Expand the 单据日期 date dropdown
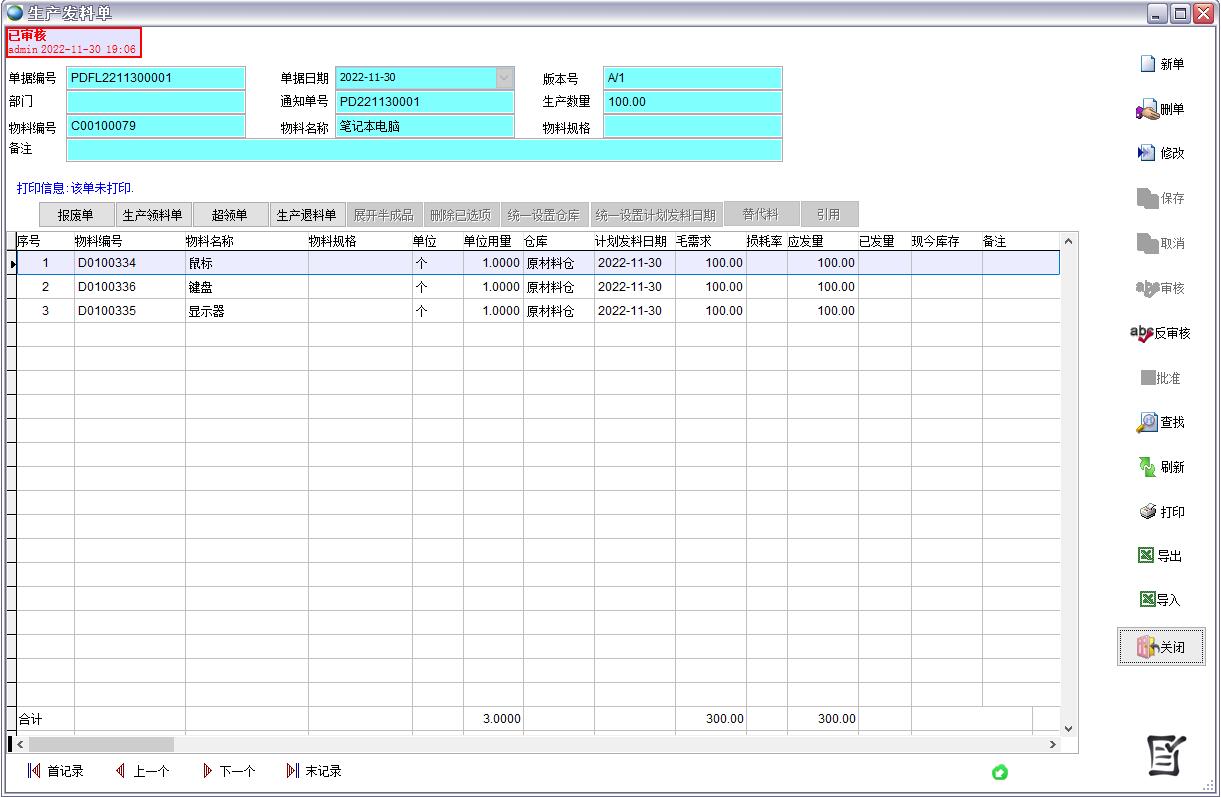1221x797 pixels. pos(504,78)
